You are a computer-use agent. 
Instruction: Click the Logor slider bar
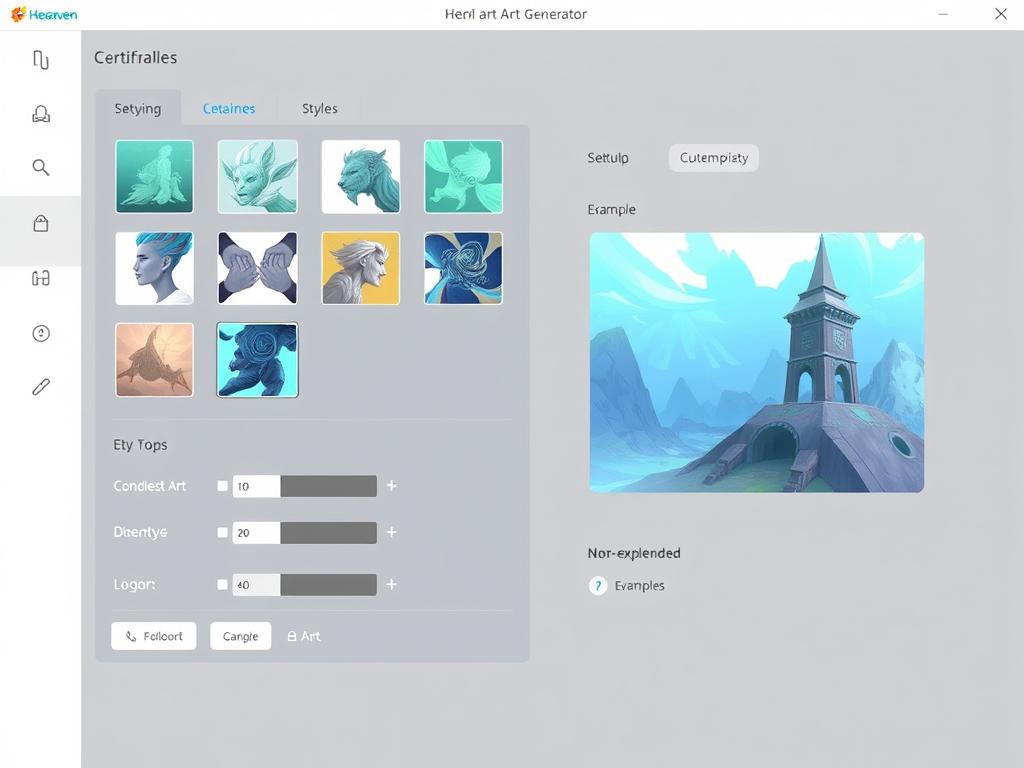pyautogui.click(x=328, y=584)
